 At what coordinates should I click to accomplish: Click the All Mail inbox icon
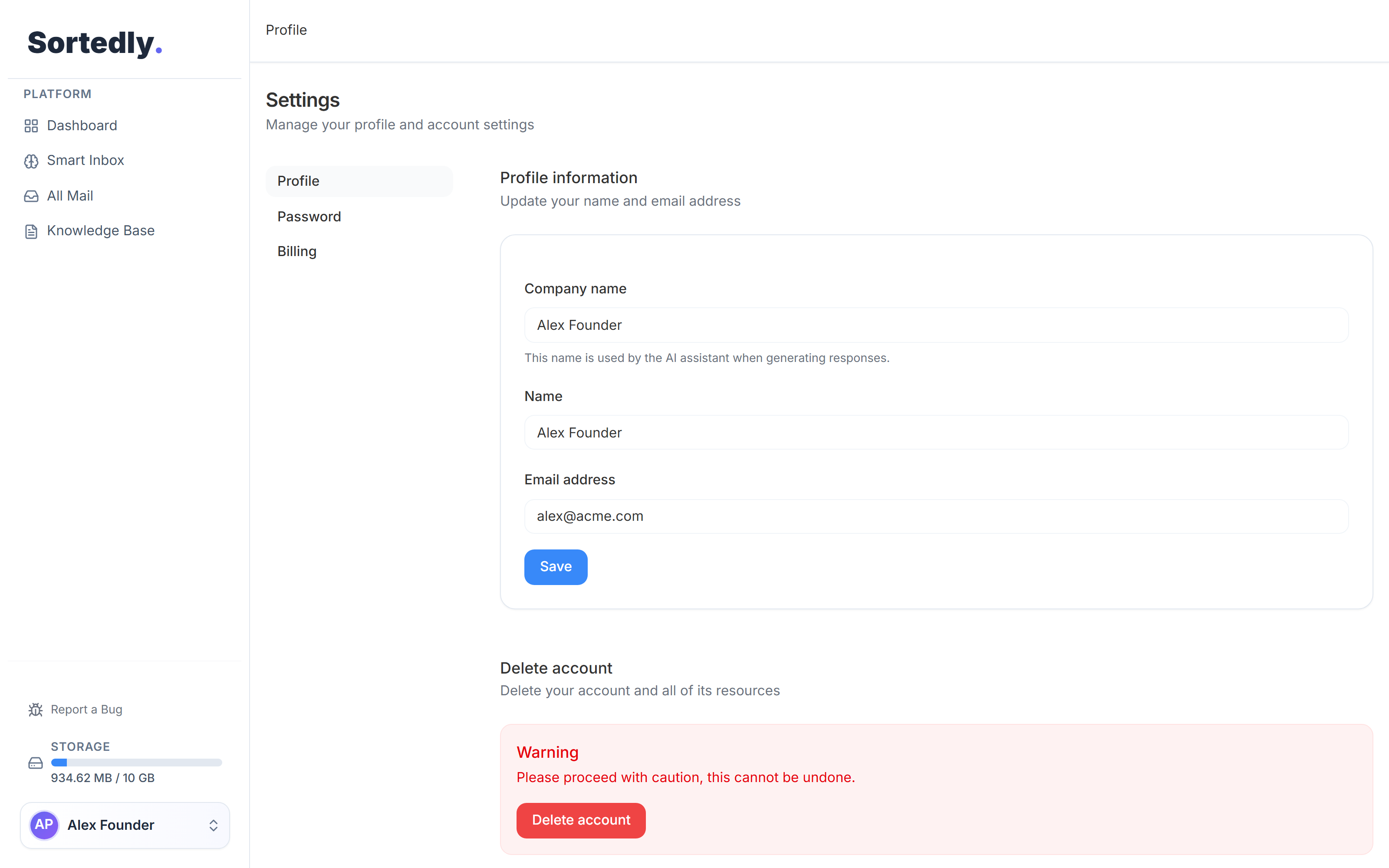pyautogui.click(x=31, y=196)
